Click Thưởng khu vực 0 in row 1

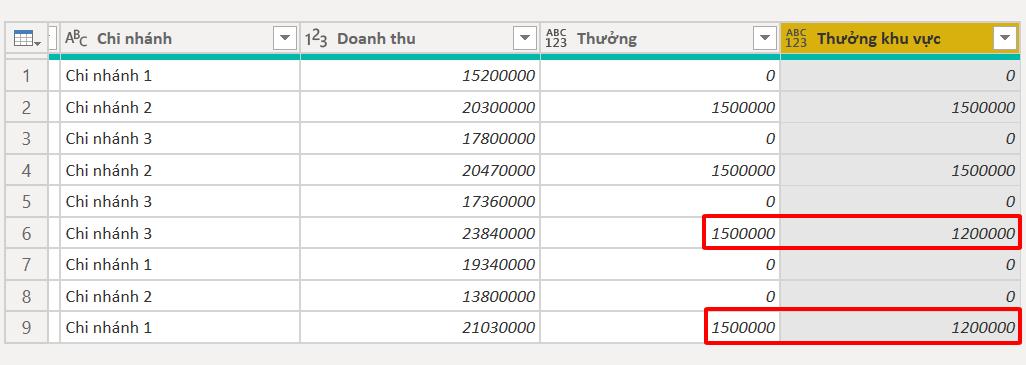900,76
